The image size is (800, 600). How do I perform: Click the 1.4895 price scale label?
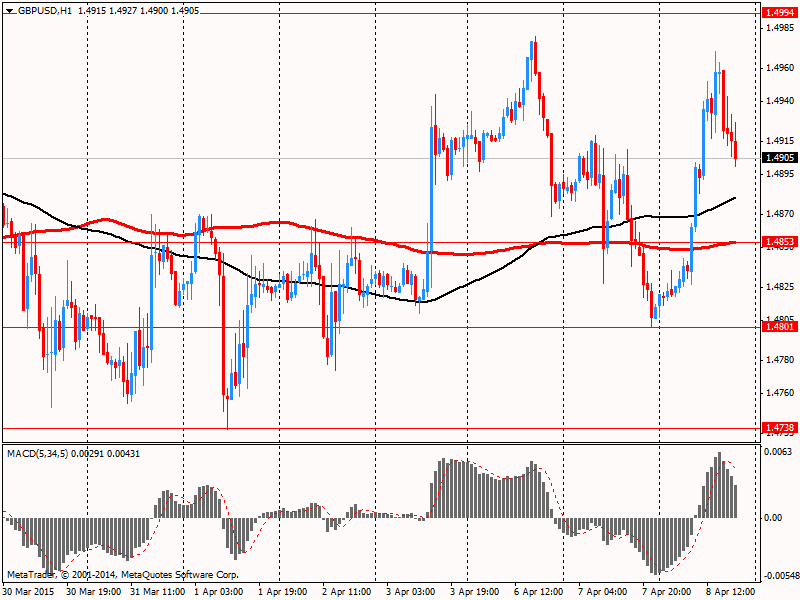coord(781,174)
